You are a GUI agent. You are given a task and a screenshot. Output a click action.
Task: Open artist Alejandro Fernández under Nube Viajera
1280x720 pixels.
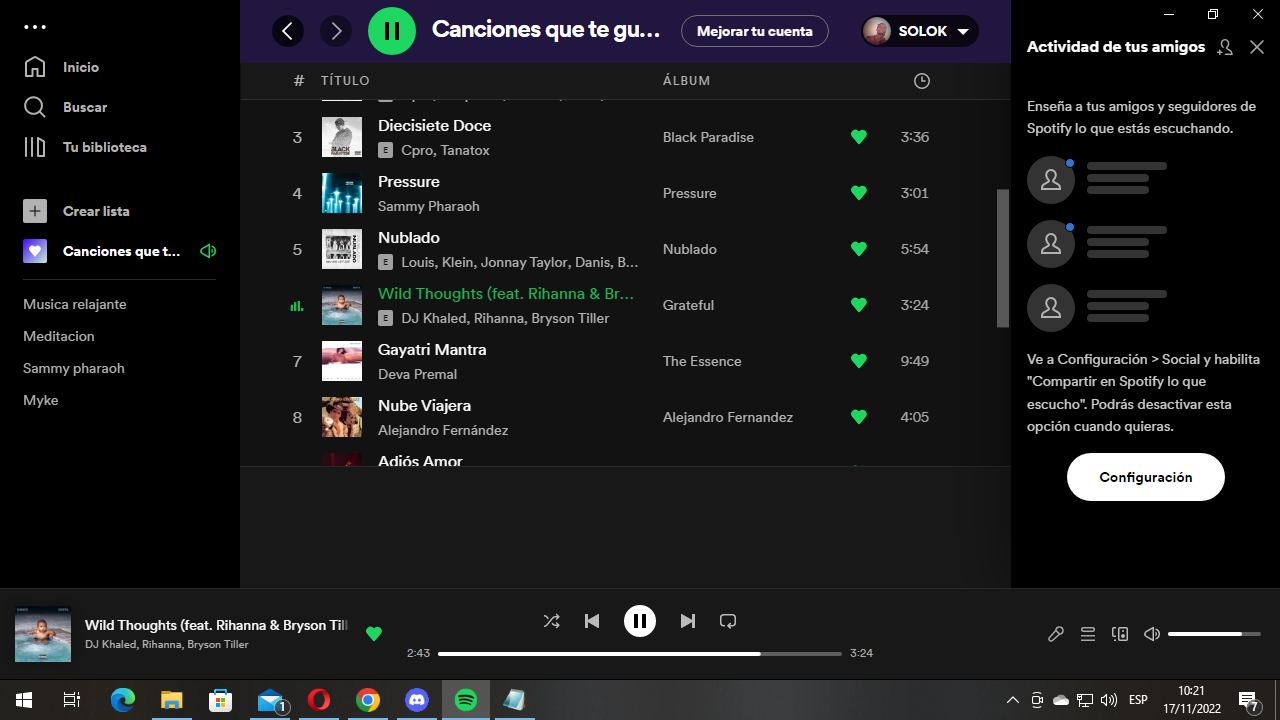[443, 430]
